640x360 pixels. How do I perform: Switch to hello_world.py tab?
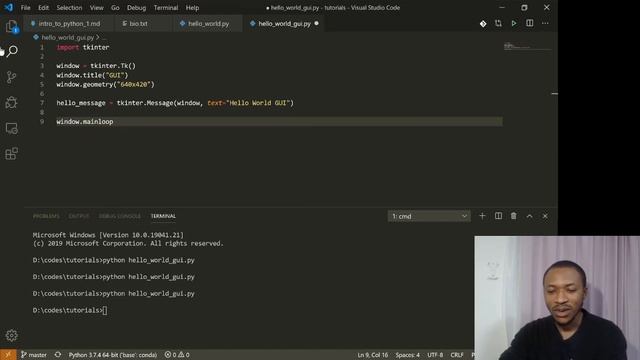[x=208, y=24]
